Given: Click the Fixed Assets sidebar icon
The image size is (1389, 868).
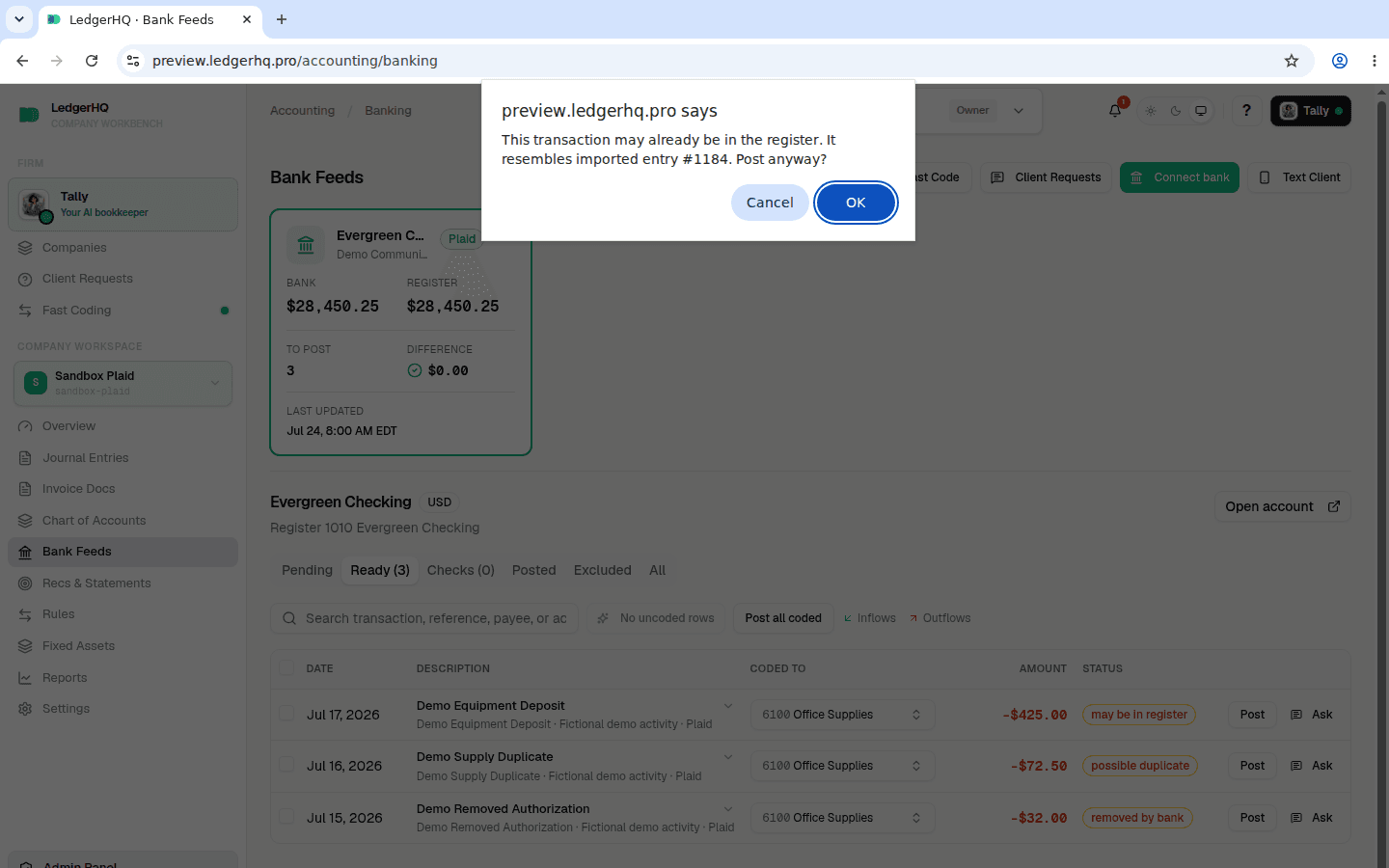Looking at the screenshot, I should pyautogui.click(x=25, y=646).
